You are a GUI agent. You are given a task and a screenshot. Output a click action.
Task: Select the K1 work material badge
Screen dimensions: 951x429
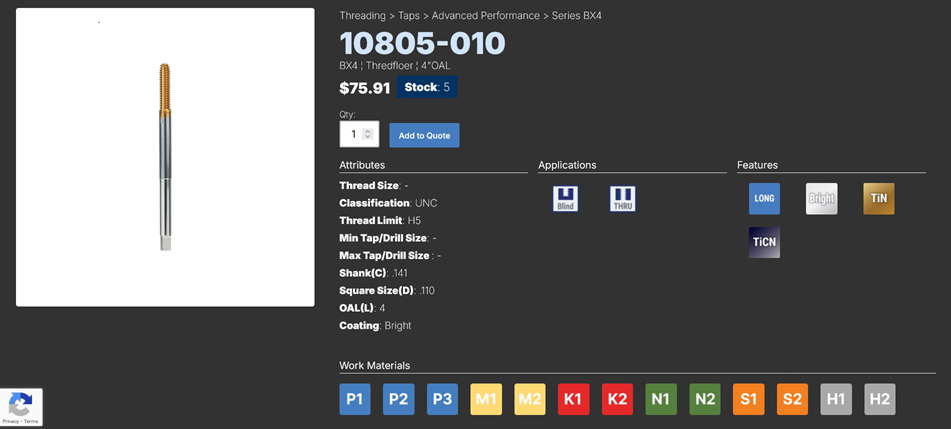[574, 399]
